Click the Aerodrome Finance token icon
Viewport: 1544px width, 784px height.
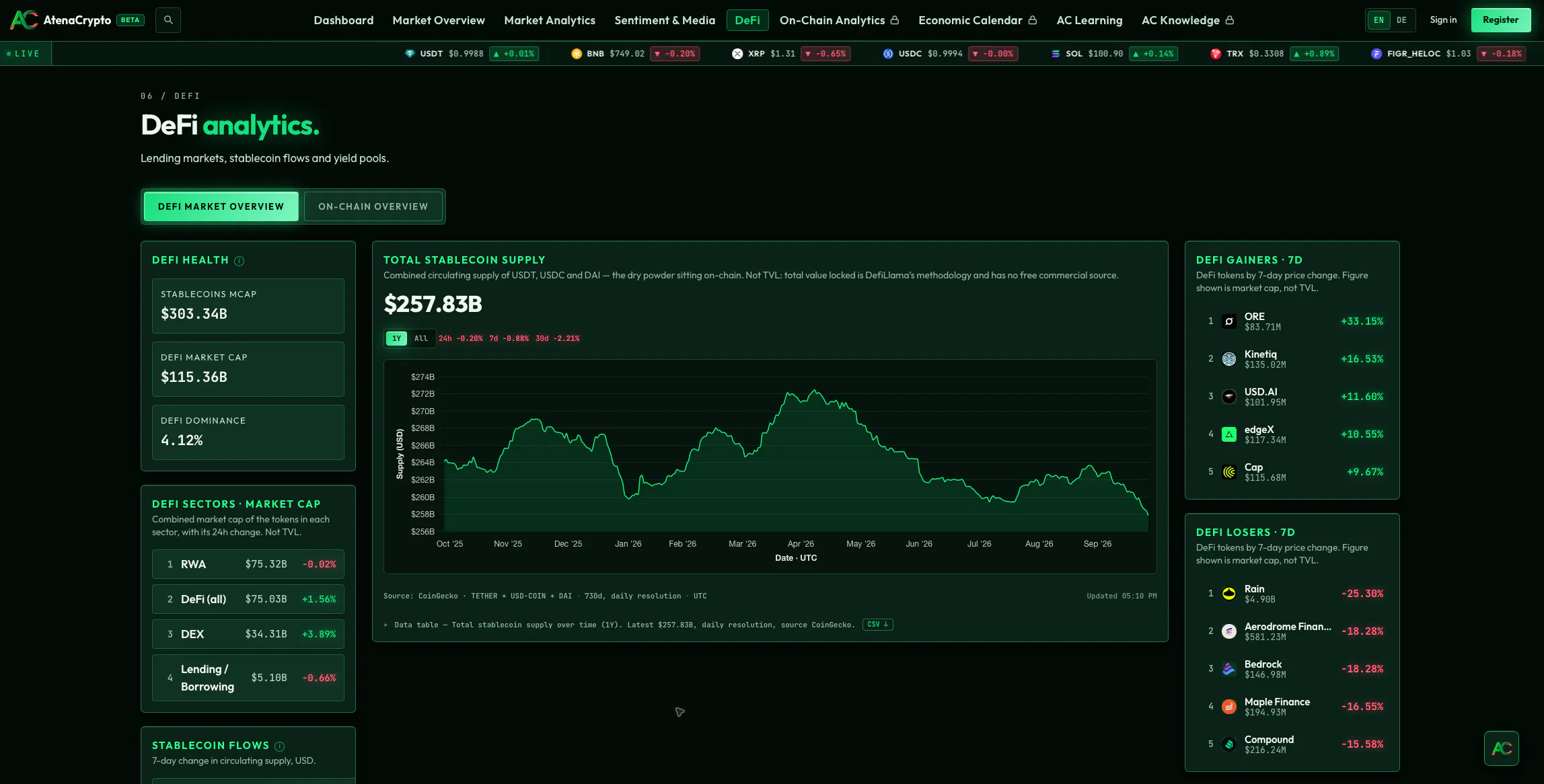tap(1229, 631)
